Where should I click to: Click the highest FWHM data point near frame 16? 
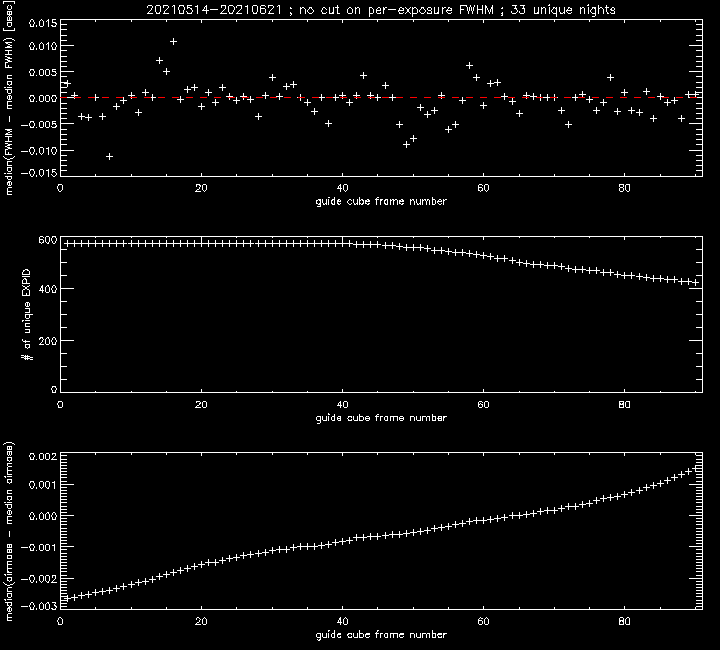173,42
